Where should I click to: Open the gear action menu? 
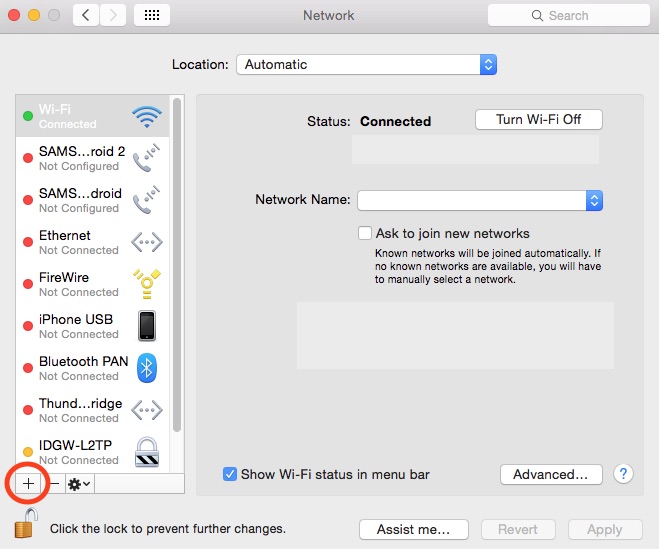coord(80,483)
